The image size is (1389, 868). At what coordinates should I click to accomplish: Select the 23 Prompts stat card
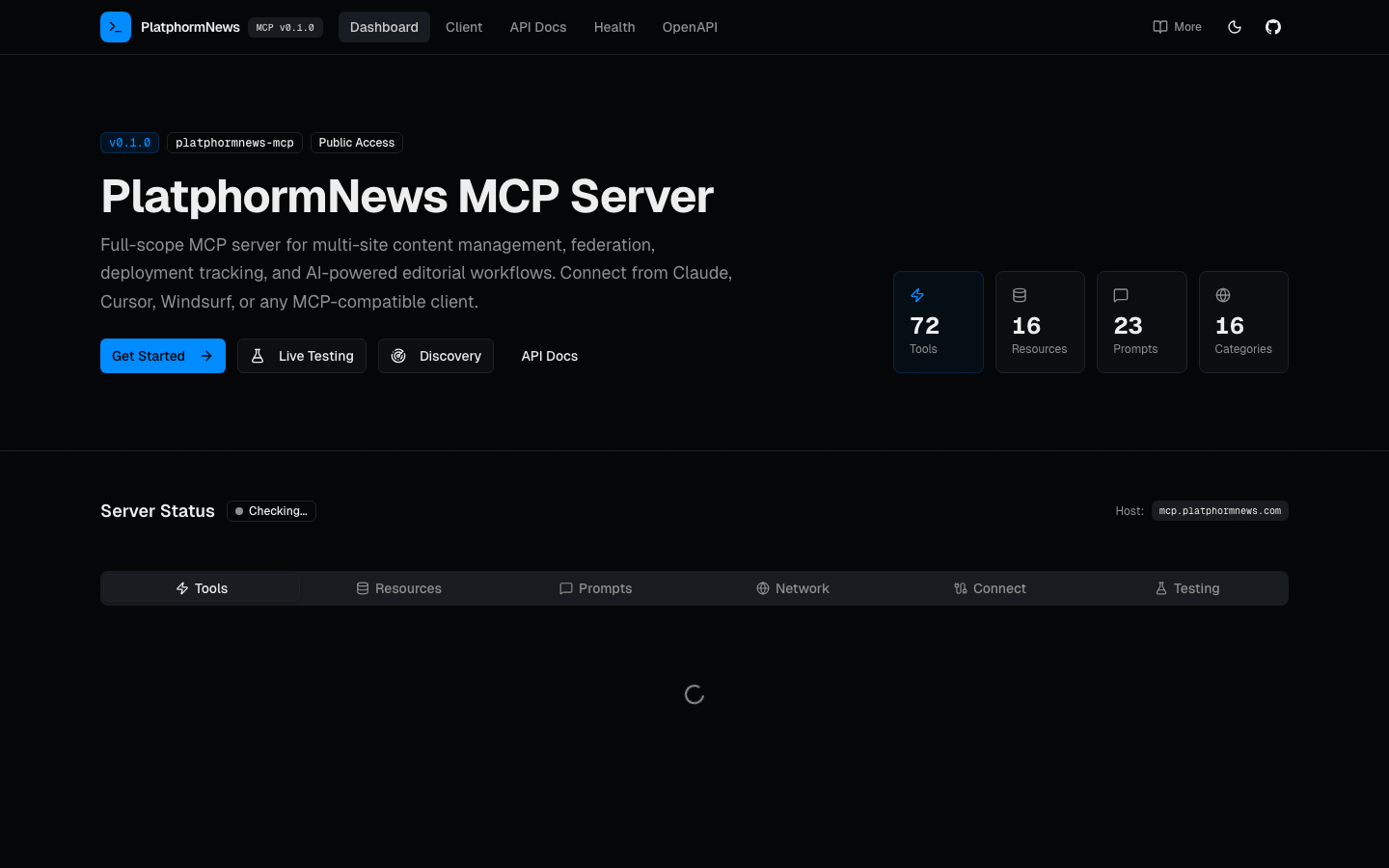click(x=1142, y=322)
